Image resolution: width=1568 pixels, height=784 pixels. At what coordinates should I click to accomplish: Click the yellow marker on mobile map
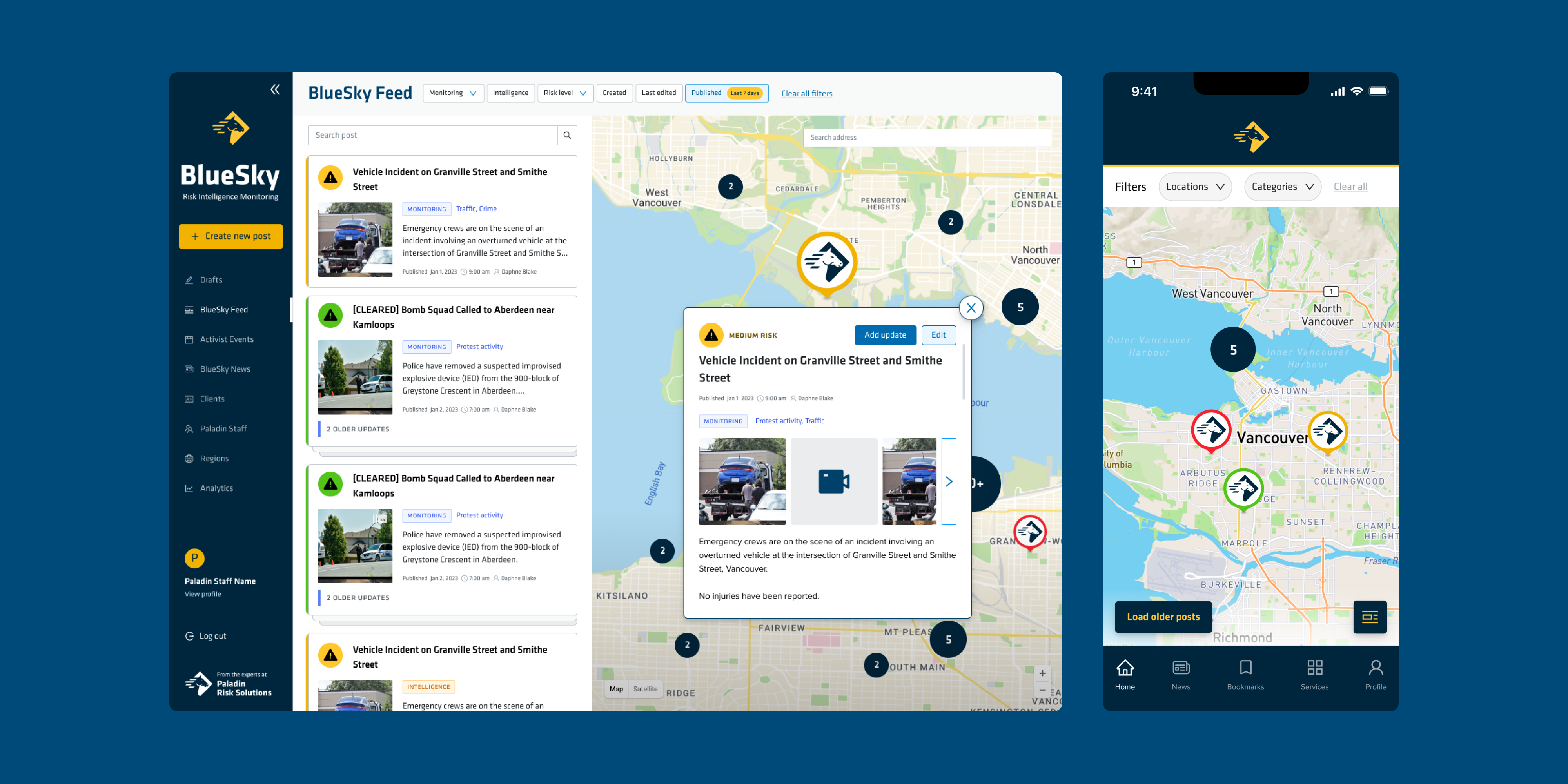click(x=1328, y=433)
